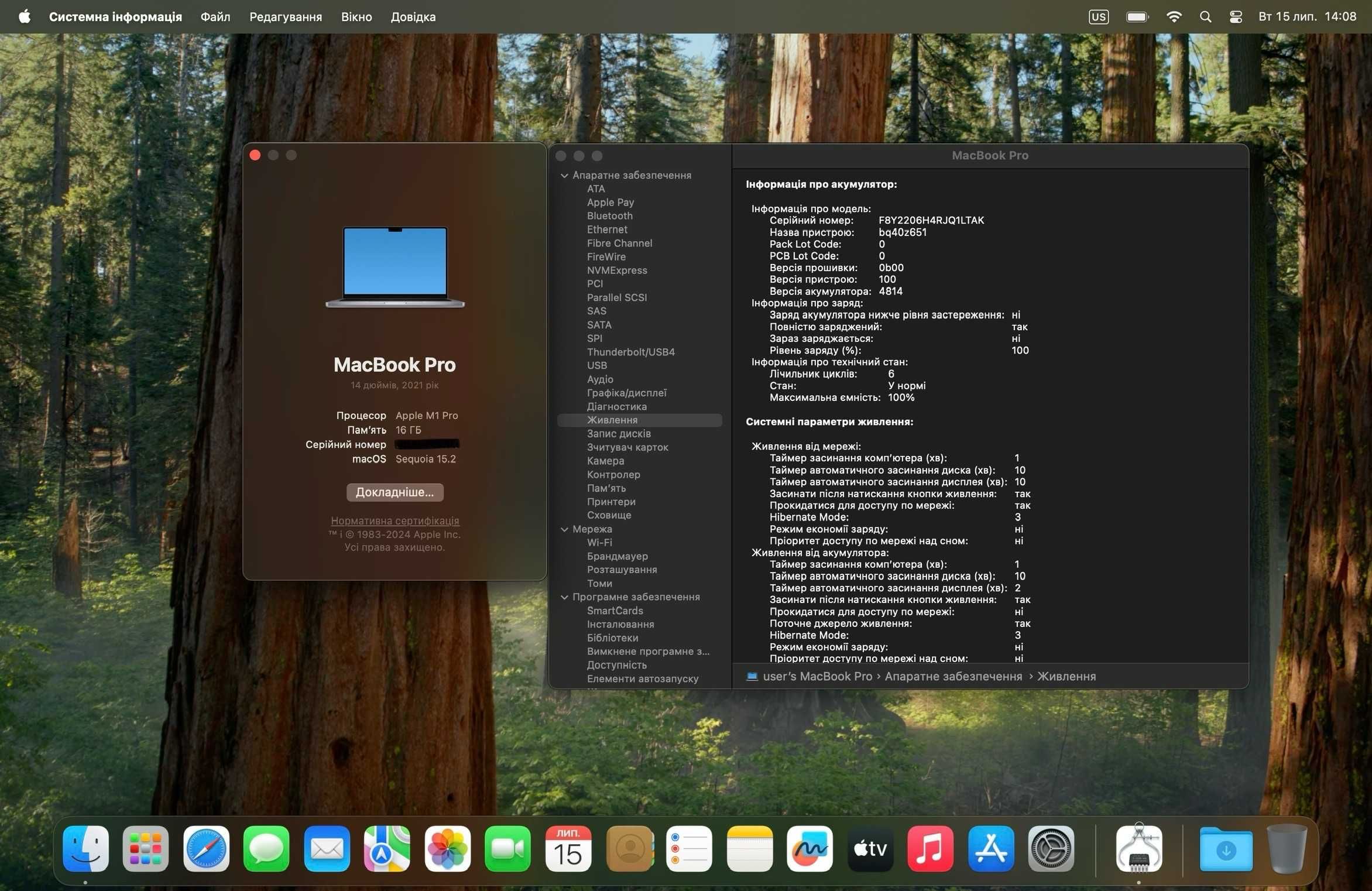Select Камера in sidebar
The width and height of the screenshot is (1372, 891).
click(605, 461)
